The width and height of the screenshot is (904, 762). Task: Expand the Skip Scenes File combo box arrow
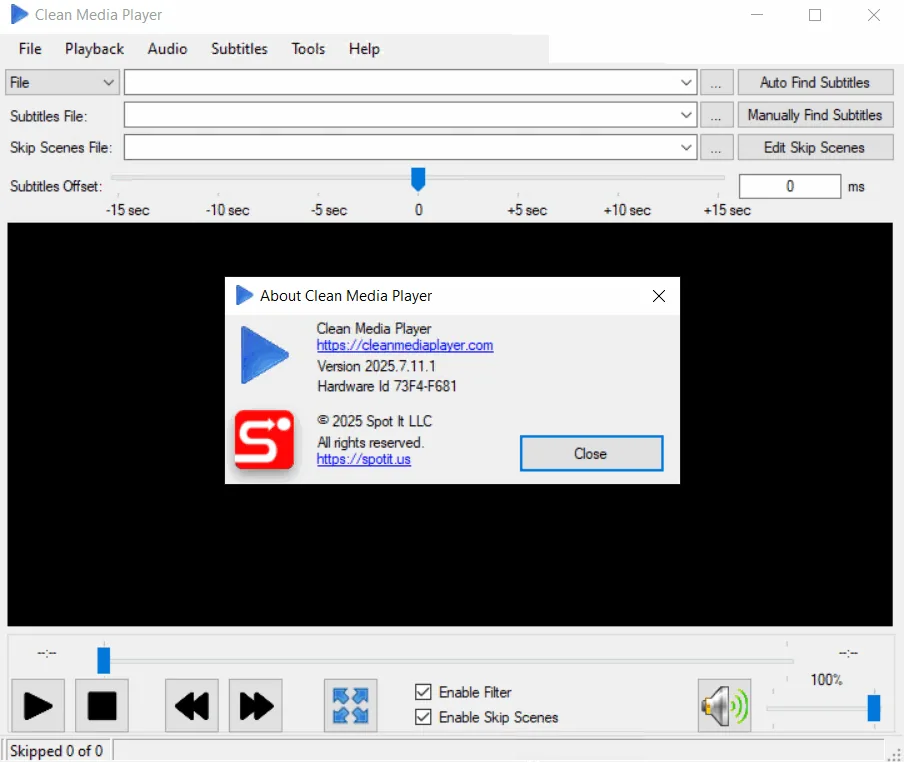click(x=686, y=147)
